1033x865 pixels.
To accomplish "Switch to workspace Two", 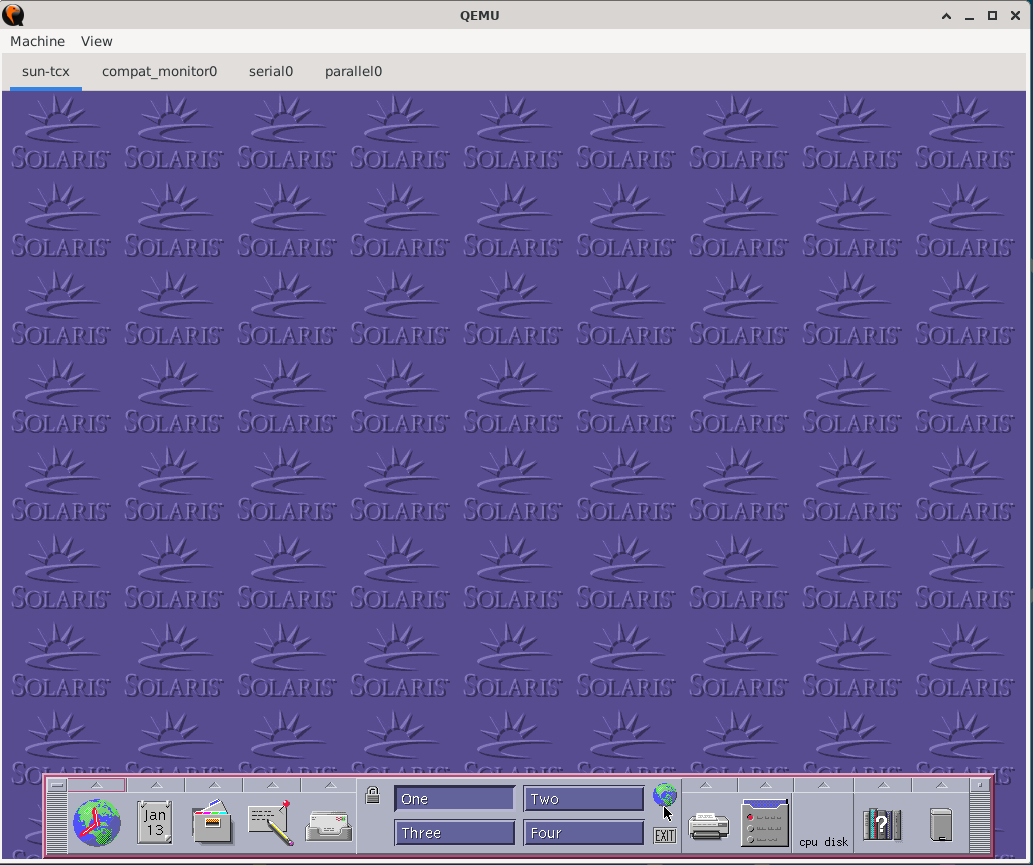I will [x=583, y=799].
